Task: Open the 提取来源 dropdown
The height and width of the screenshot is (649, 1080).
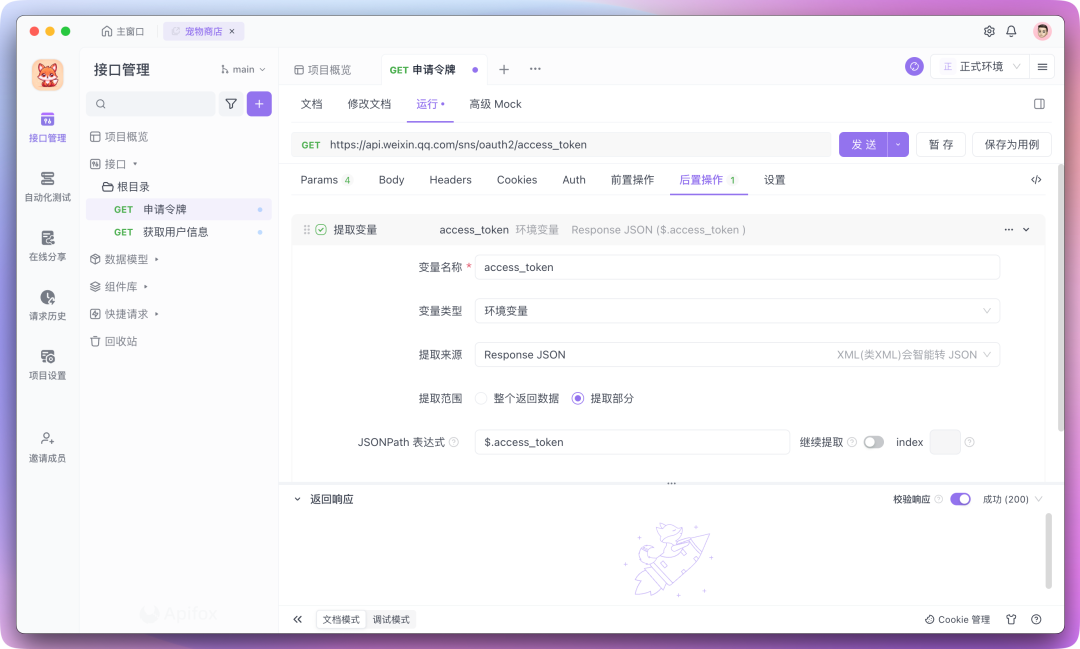Action: 737,355
